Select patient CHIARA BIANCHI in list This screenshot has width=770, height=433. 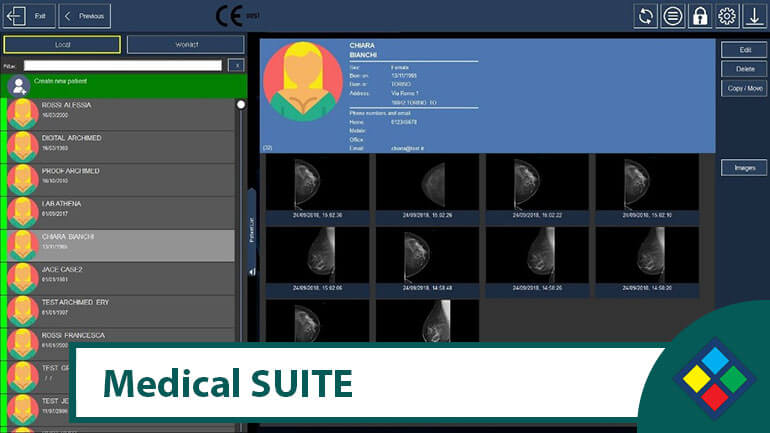click(x=118, y=245)
